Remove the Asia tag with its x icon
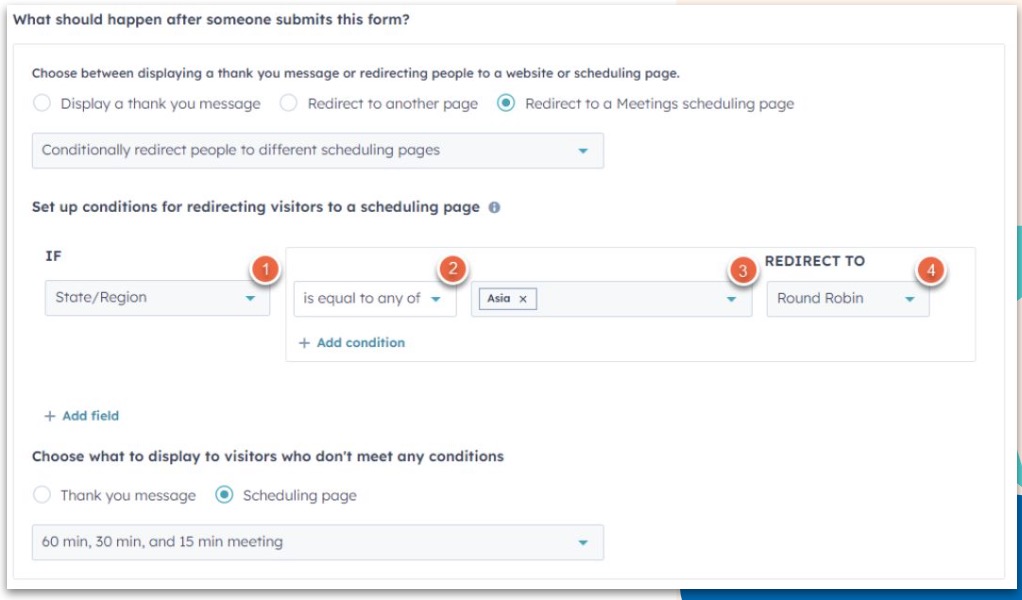 point(522,299)
